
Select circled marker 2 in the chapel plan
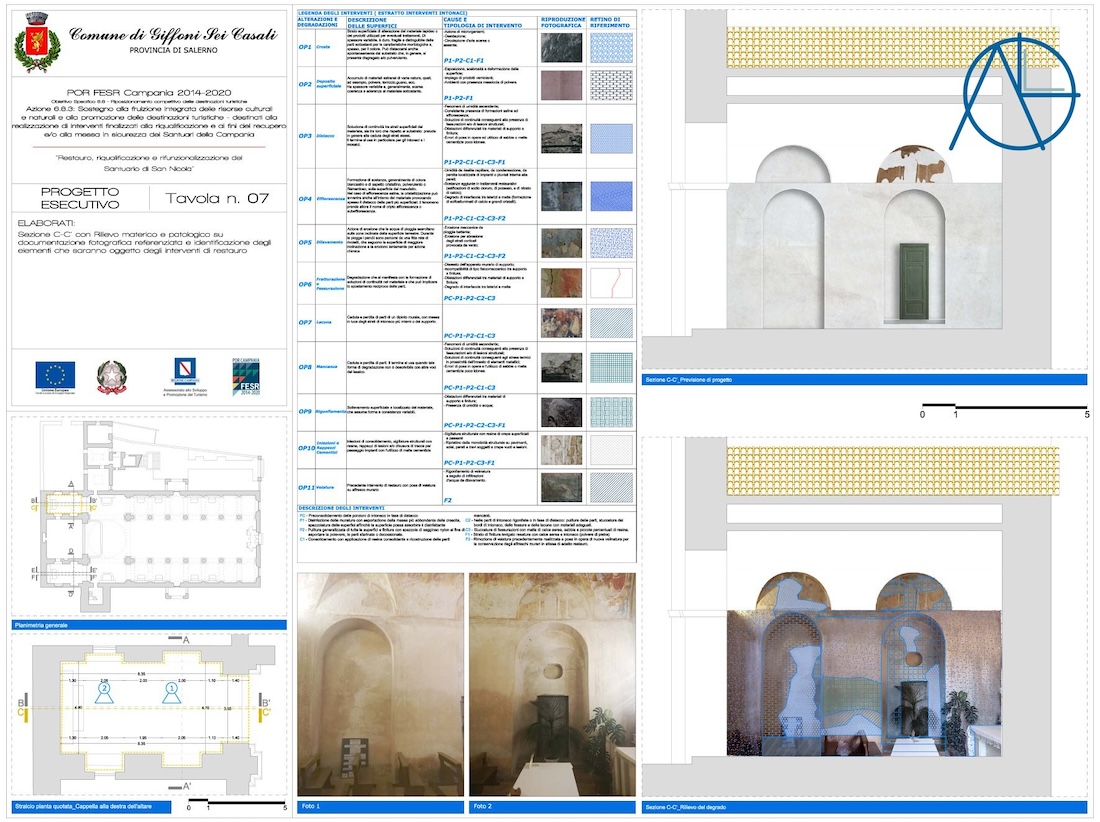105,688
